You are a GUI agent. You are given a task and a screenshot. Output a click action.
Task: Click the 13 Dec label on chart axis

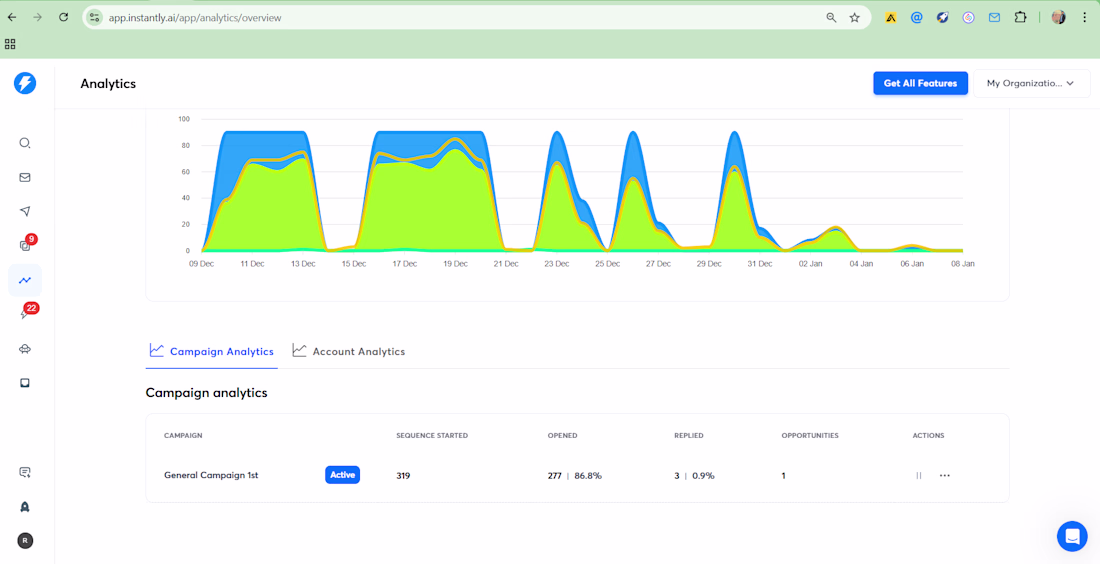click(x=303, y=264)
